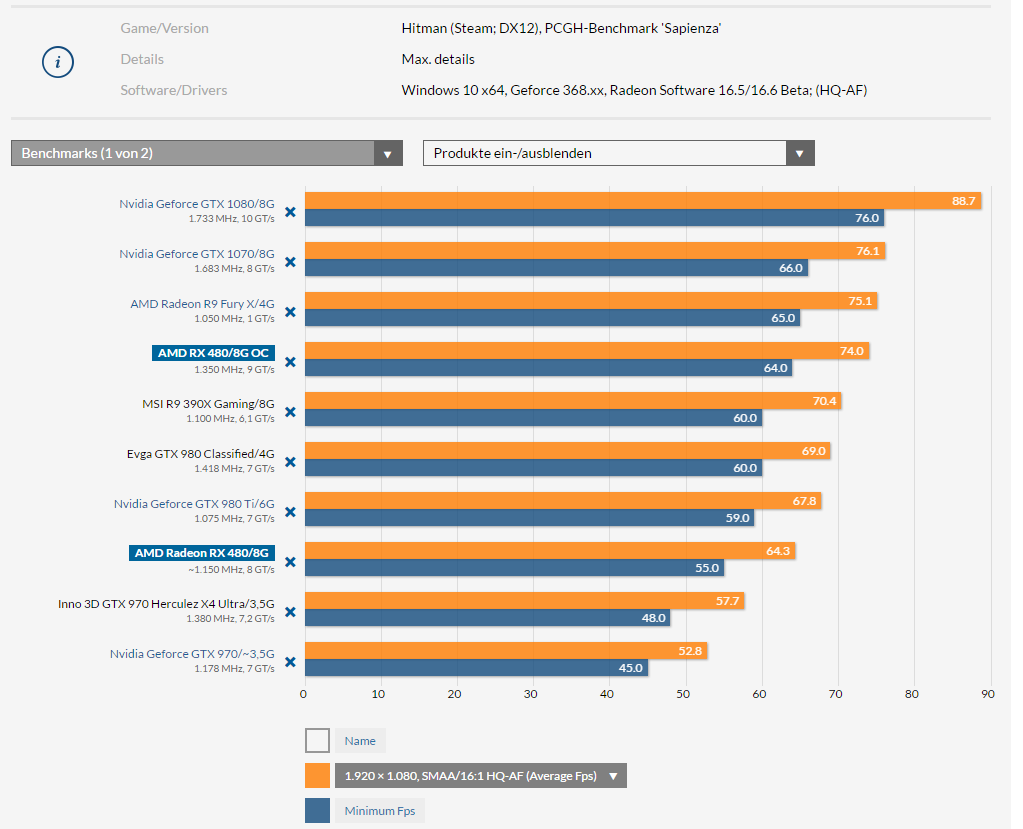The image size is (1023, 829).
Task: Click the orange 76.1 bar for GTX 1070
Action: coord(595,251)
